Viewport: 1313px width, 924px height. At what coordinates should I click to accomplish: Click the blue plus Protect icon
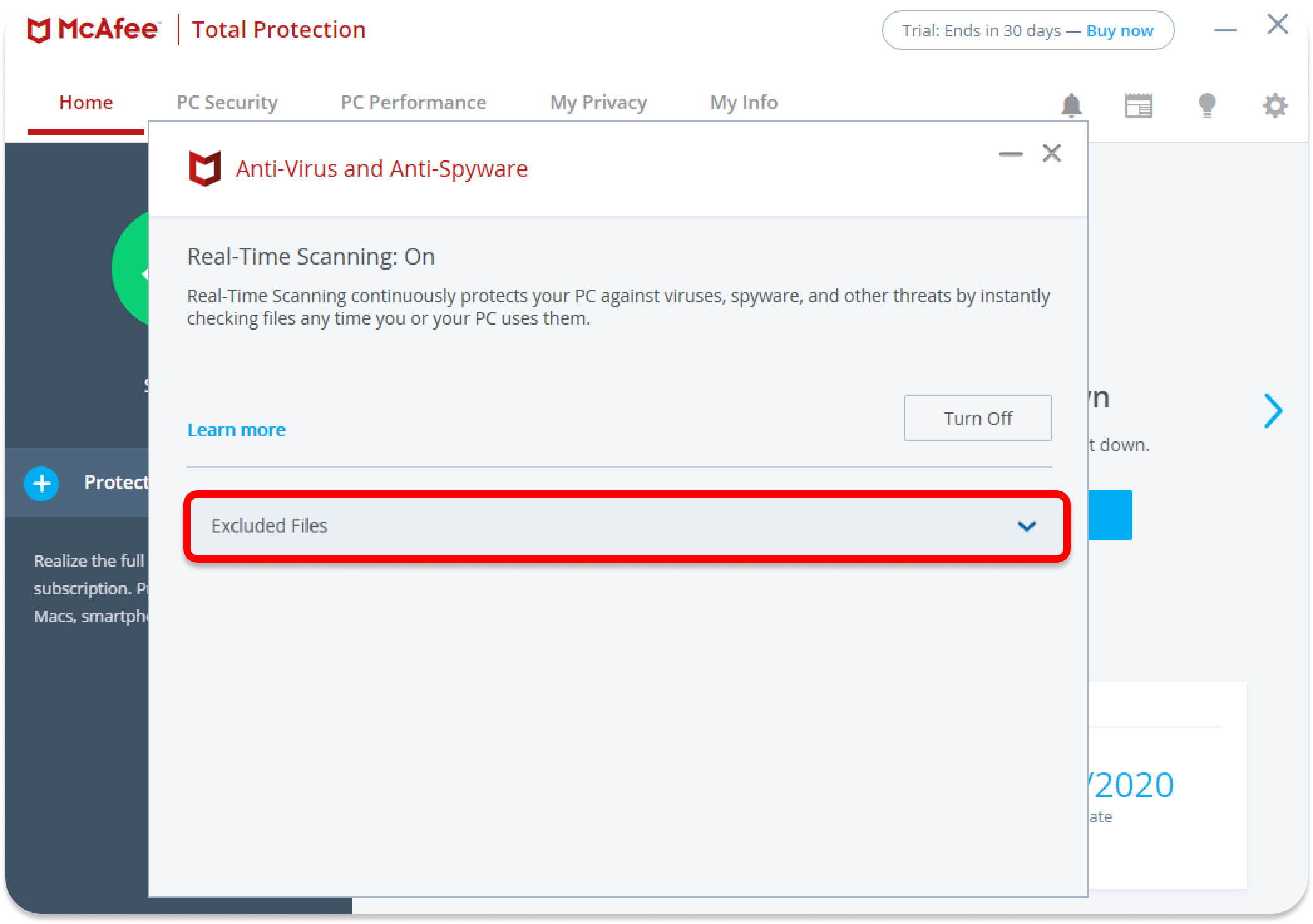41,483
